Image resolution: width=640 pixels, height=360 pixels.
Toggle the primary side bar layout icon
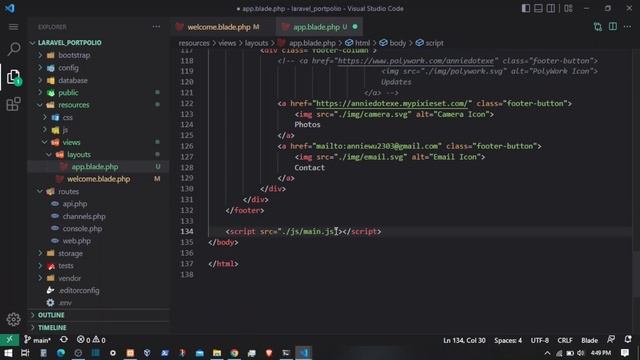pyautogui.click(x=526, y=8)
